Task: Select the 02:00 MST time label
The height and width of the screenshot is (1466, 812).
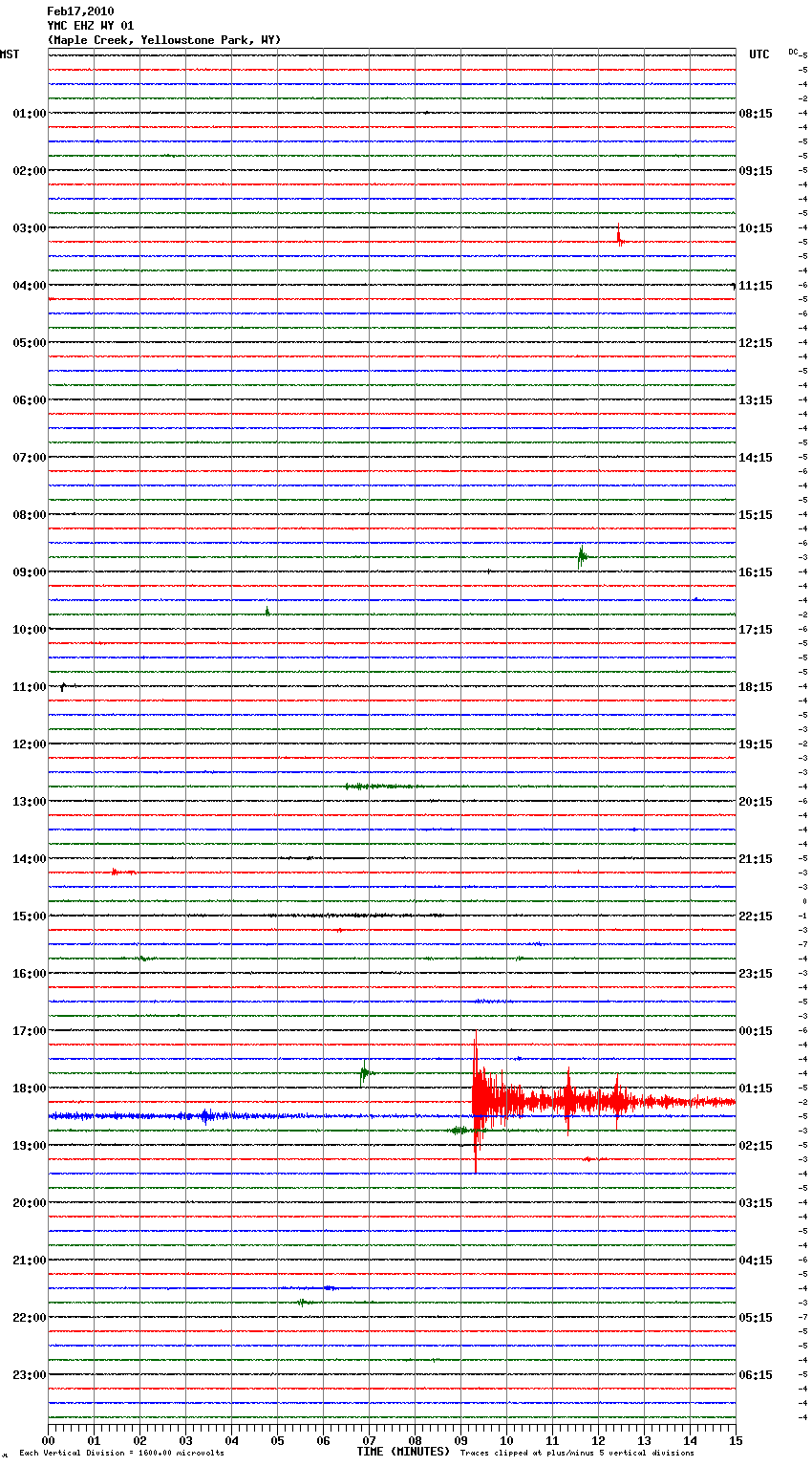Action: pos(30,171)
